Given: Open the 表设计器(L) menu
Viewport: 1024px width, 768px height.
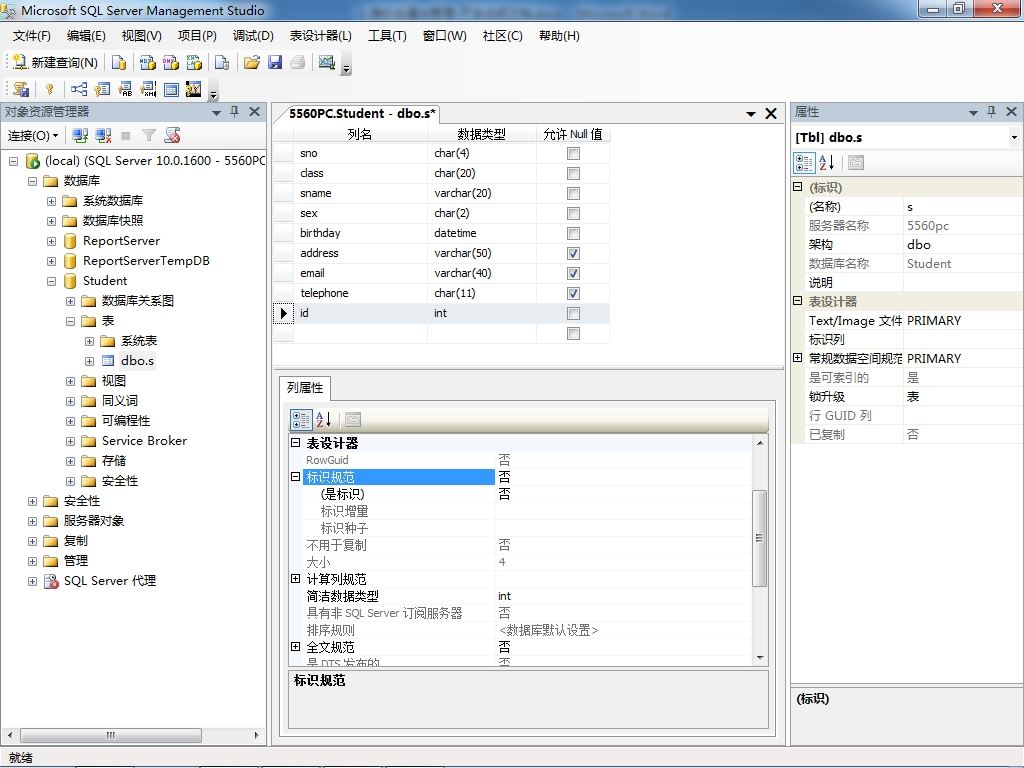Looking at the screenshot, I should pyautogui.click(x=321, y=35).
